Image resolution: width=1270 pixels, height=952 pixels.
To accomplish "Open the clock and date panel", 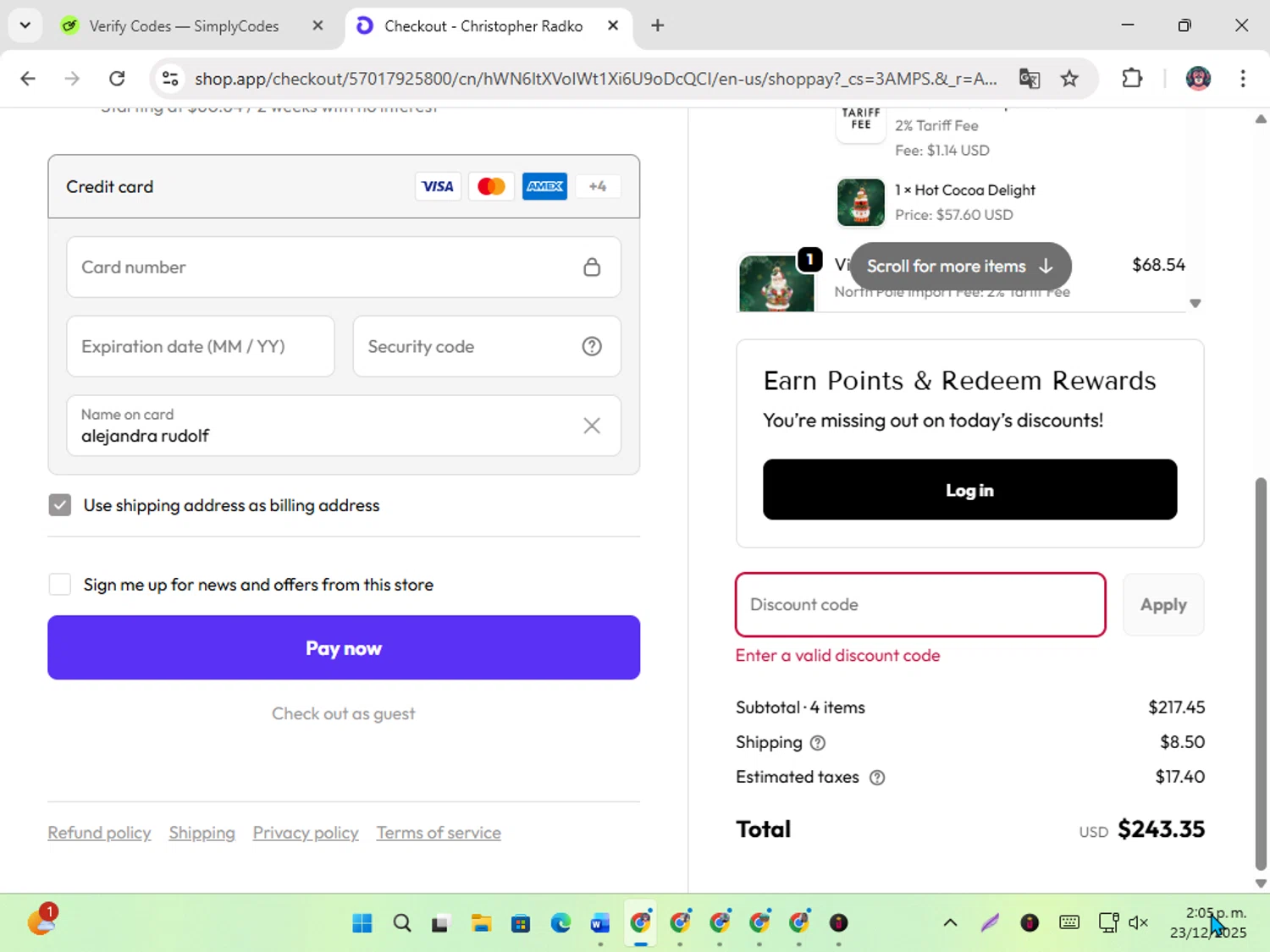I will click(1208, 922).
